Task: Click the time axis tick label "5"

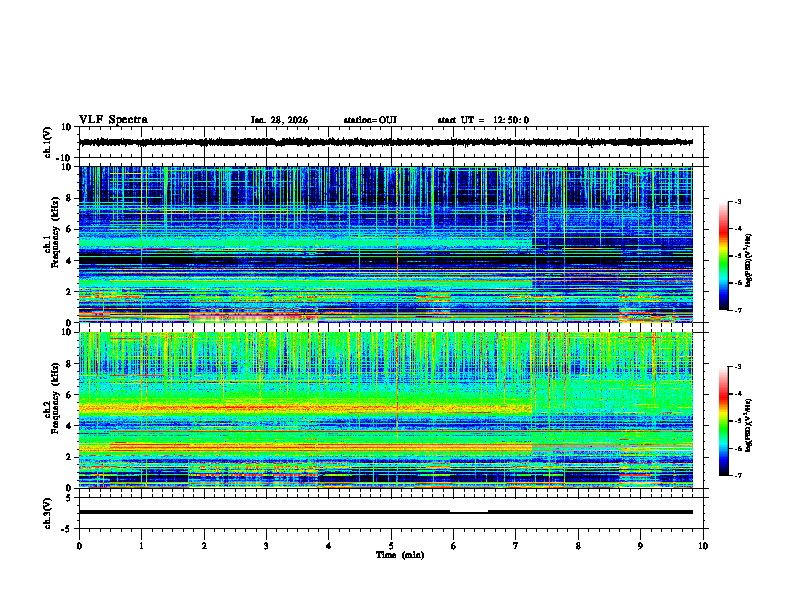Action: (x=391, y=546)
